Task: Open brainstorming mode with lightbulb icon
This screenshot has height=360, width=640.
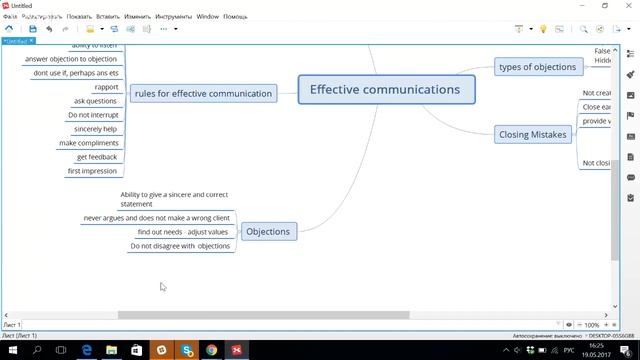Action: pos(543,29)
